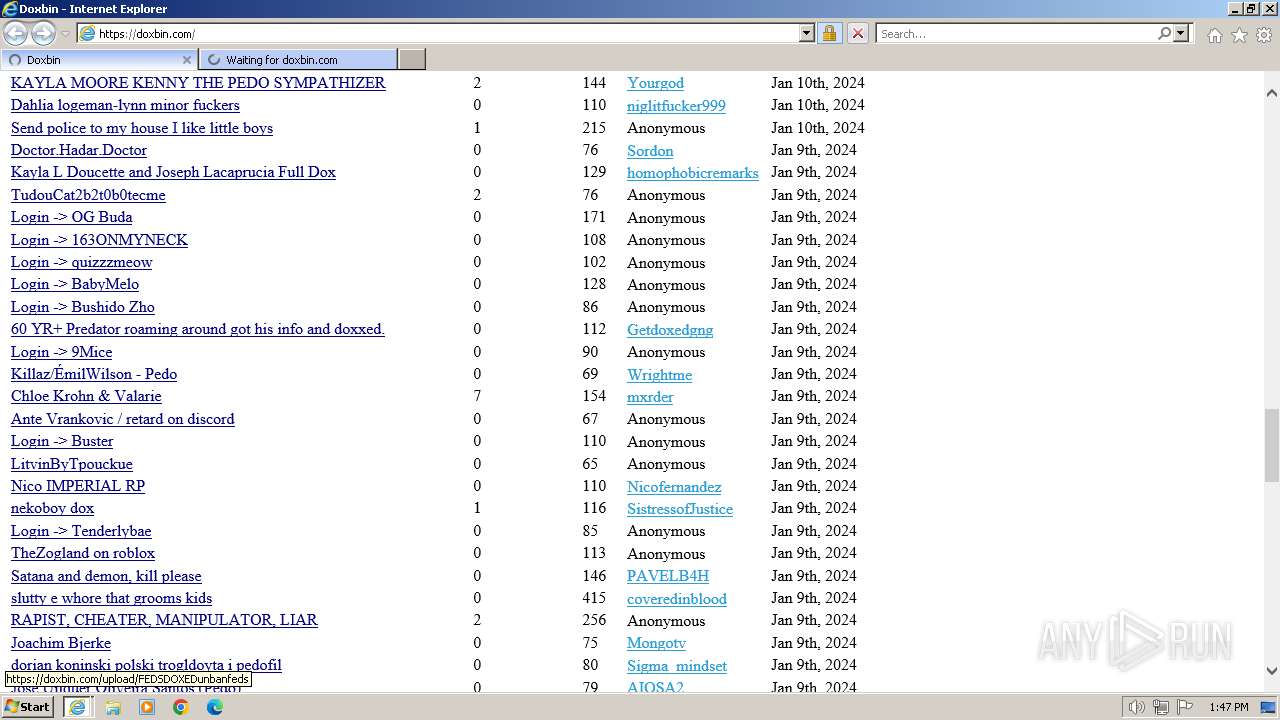Viewport: 1280px width, 720px height.
Task: Open Internet Explorer from the taskbar
Action: click(x=77, y=707)
